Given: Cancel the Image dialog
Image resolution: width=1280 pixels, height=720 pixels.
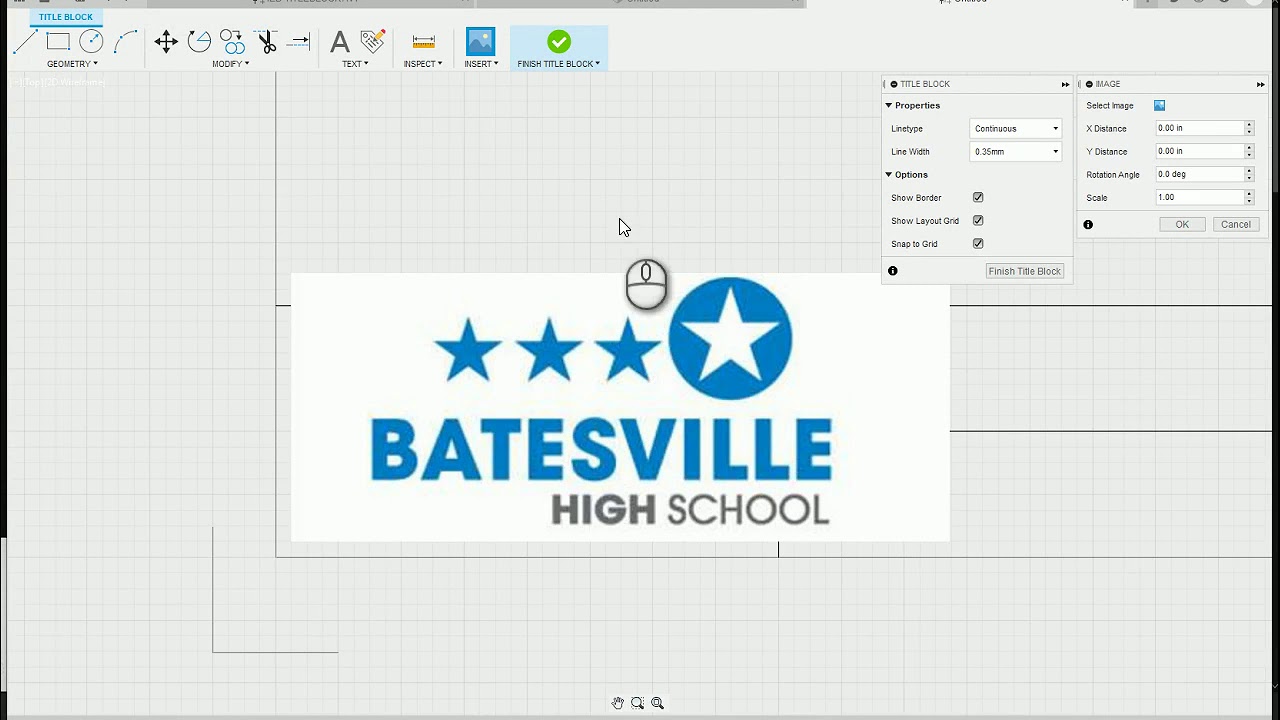Looking at the screenshot, I should pos(1236,225).
